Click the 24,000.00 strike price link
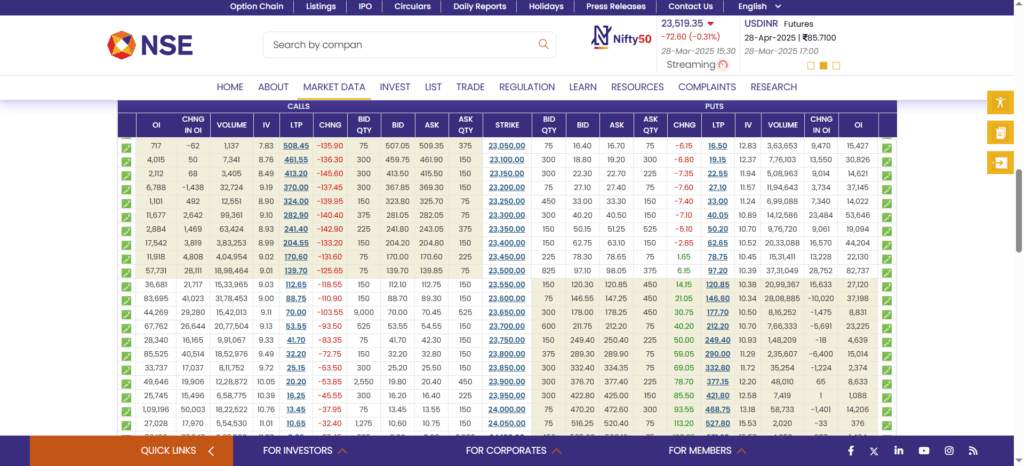Screen dimensions: 1024x466 [507, 409]
